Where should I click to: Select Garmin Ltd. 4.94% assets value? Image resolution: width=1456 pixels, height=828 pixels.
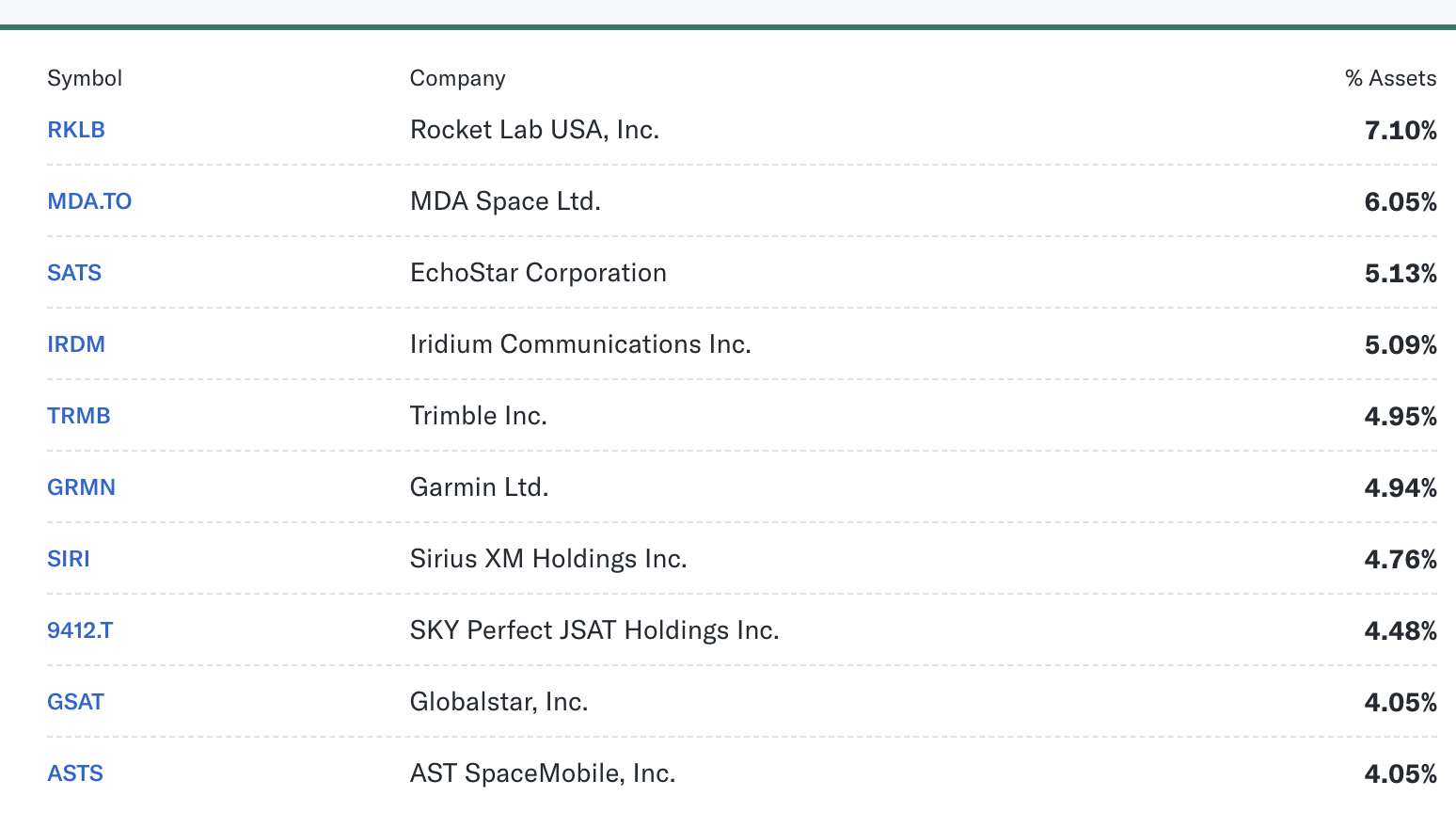[x=1401, y=487]
